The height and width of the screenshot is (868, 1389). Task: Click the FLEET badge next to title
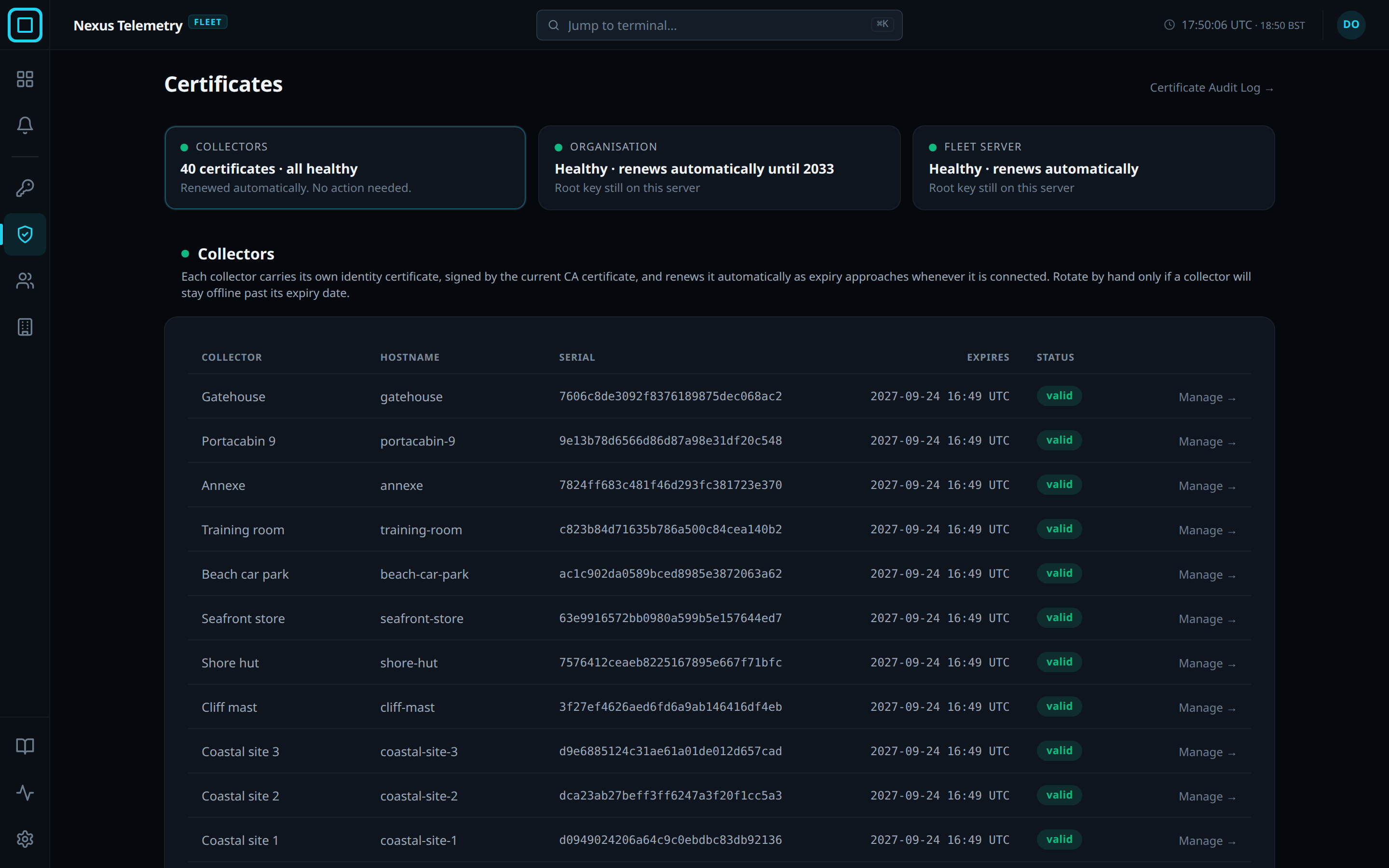click(208, 22)
